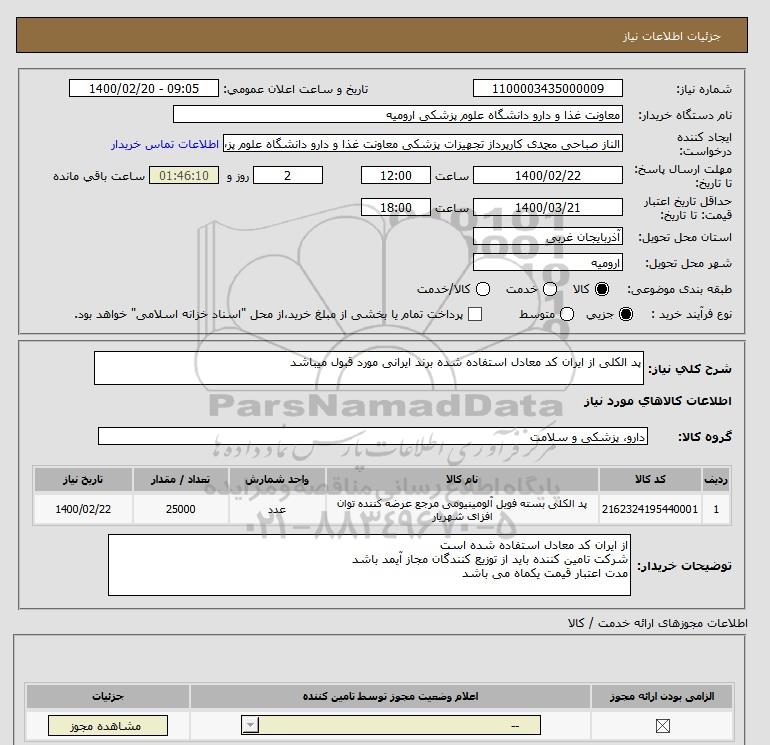Click the تعداد / مقدار column header

[181, 479]
